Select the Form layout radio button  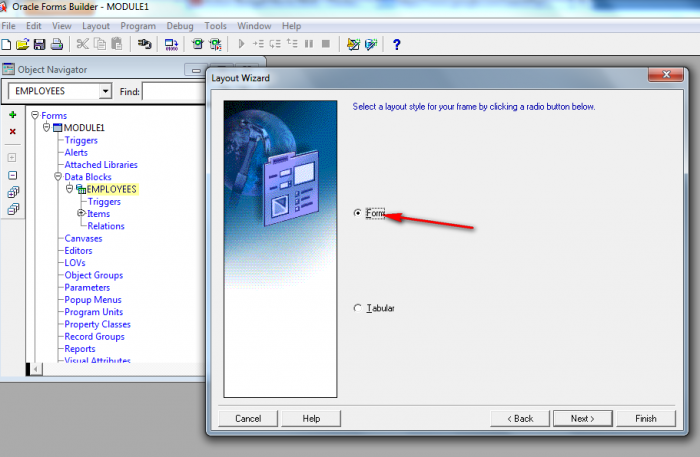click(357, 213)
